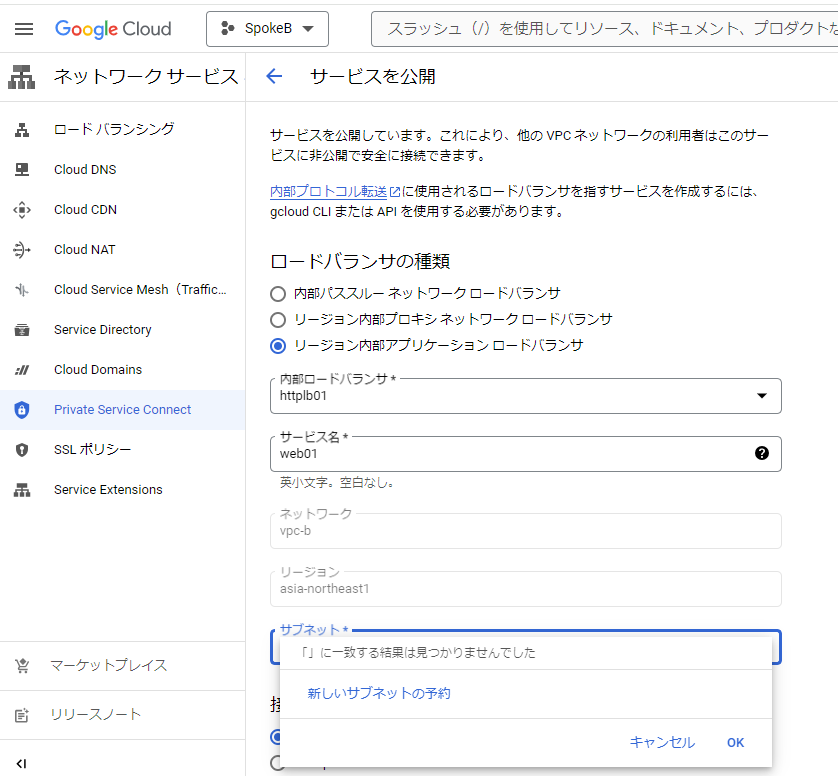This screenshot has width=838, height=776.
Task: Click the キャンセル button
Action: (661, 742)
